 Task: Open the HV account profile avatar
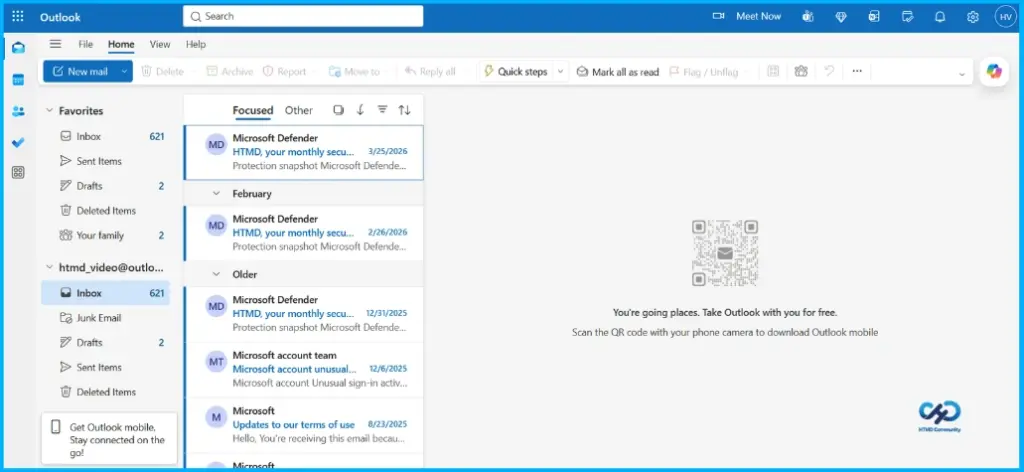(x=1005, y=17)
